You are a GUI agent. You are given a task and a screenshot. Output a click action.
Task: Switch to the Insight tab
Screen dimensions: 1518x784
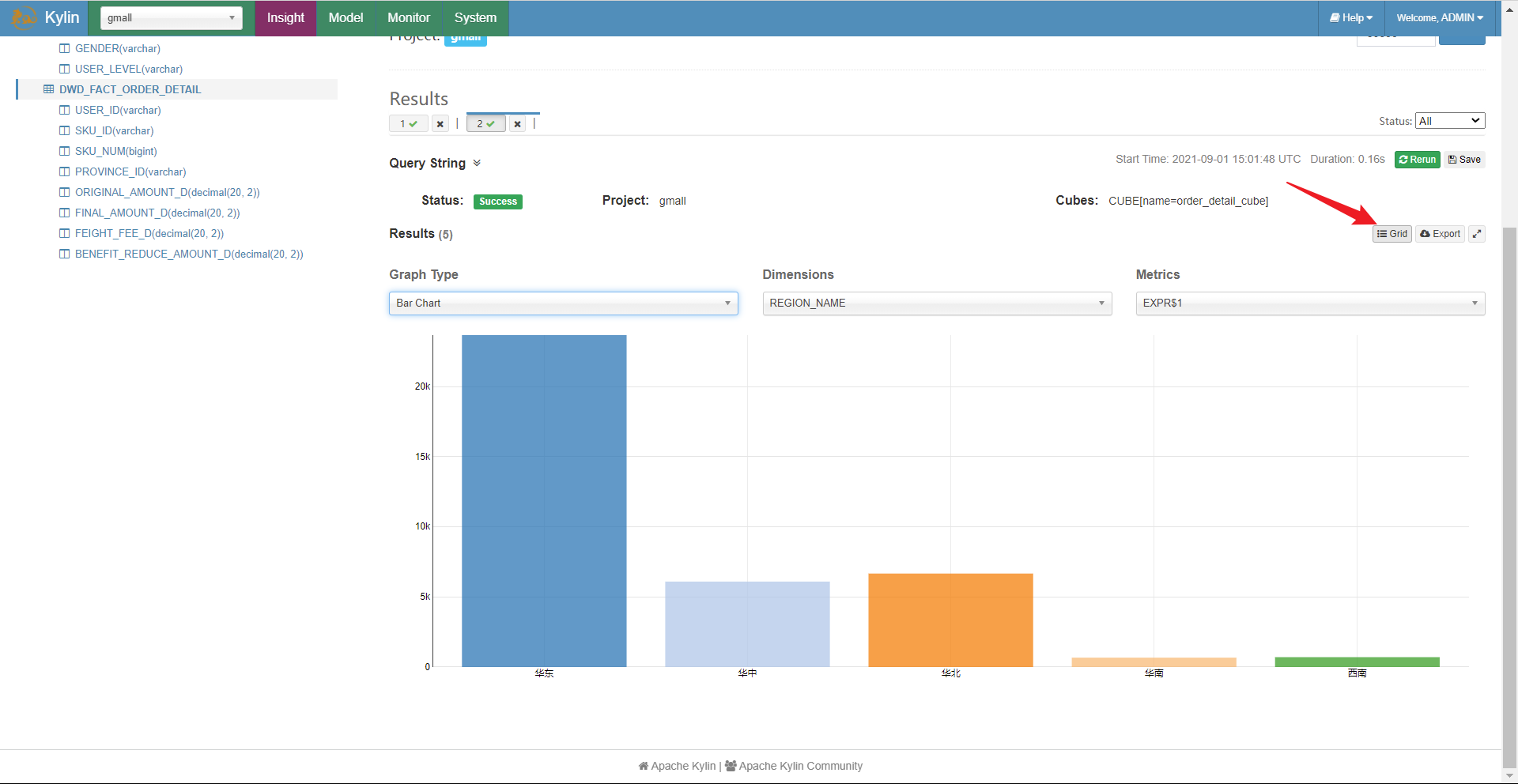285,17
